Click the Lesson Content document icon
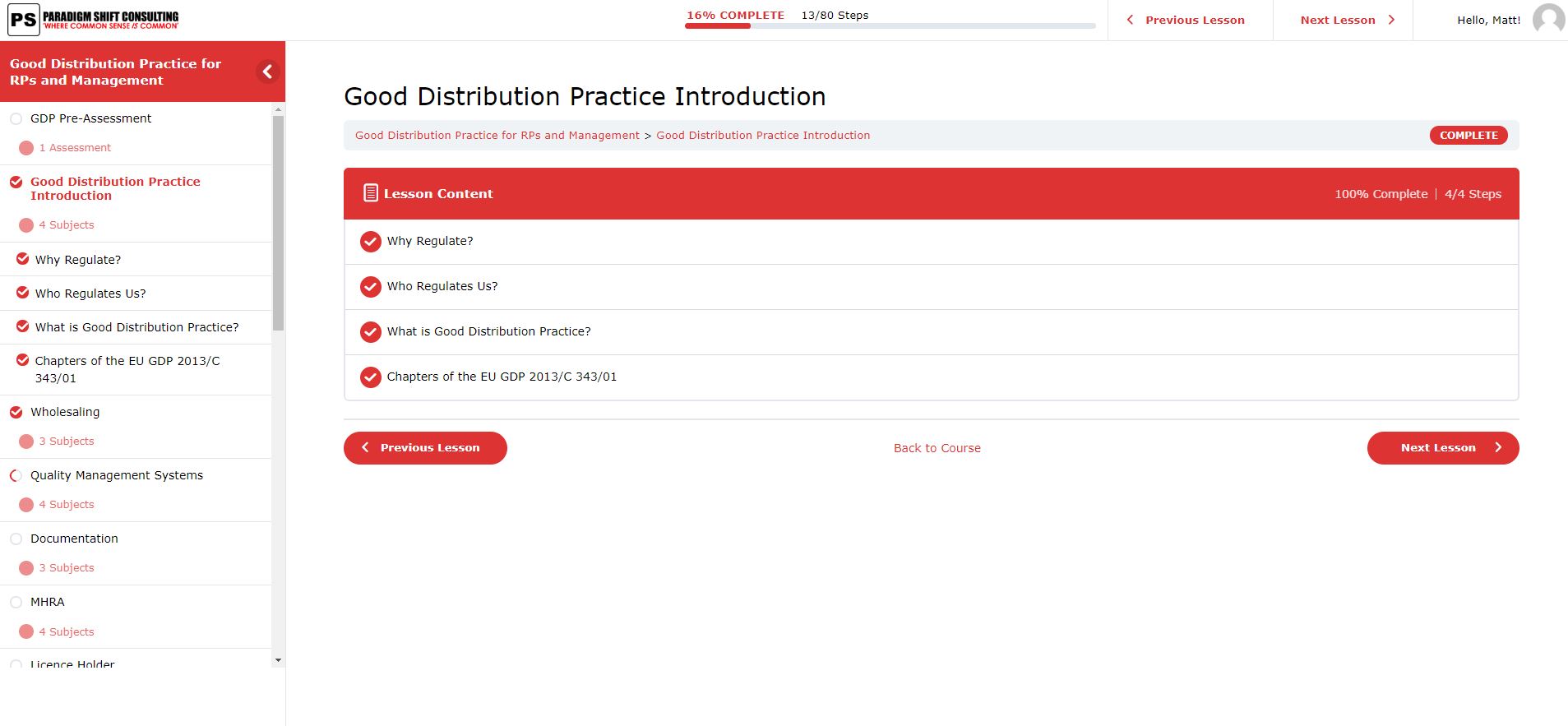1568x726 pixels. tap(370, 193)
